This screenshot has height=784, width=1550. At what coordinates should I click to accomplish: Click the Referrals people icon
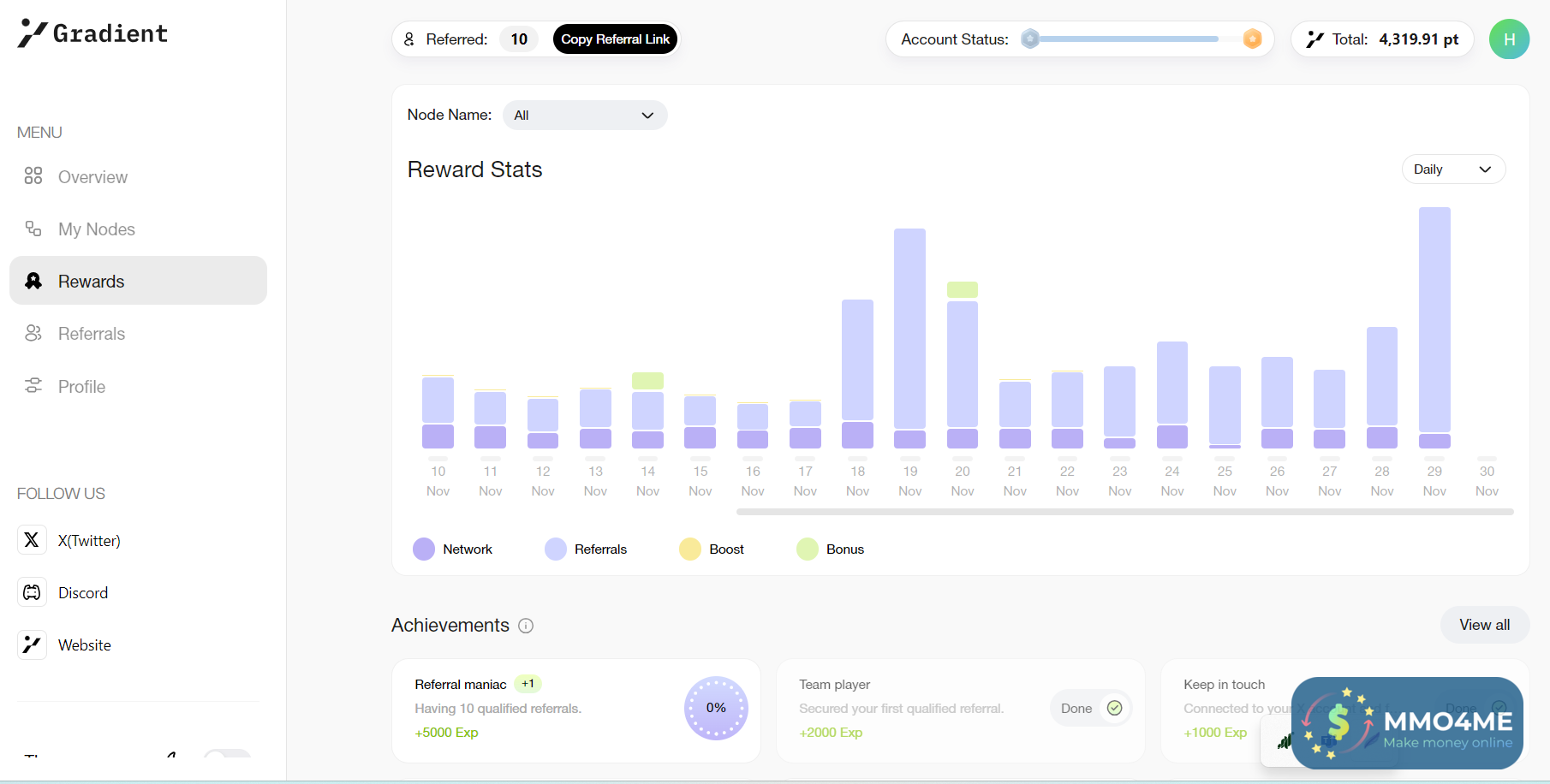click(x=33, y=333)
